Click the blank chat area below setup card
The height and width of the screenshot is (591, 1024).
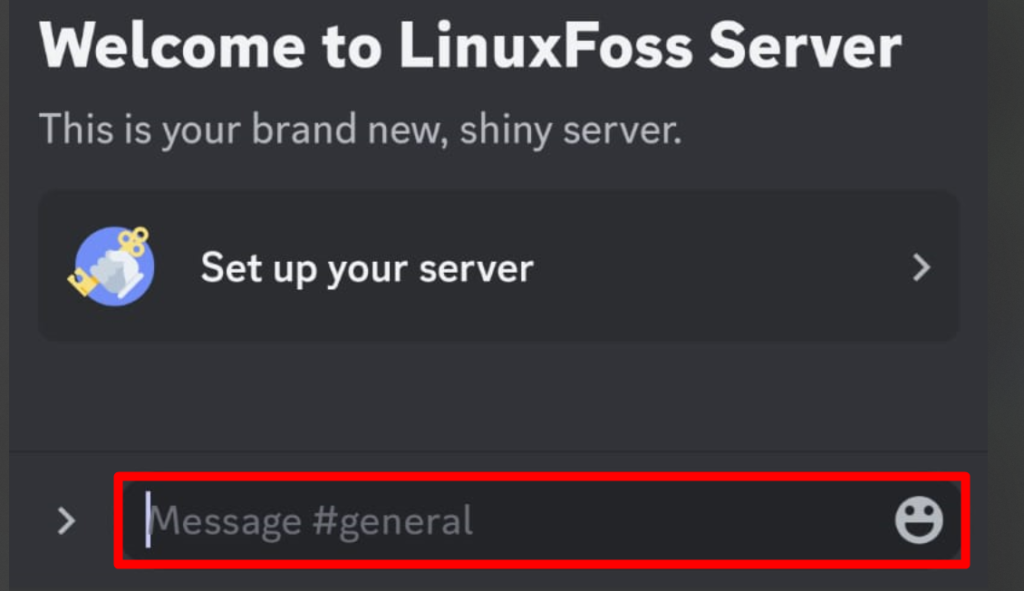499,395
